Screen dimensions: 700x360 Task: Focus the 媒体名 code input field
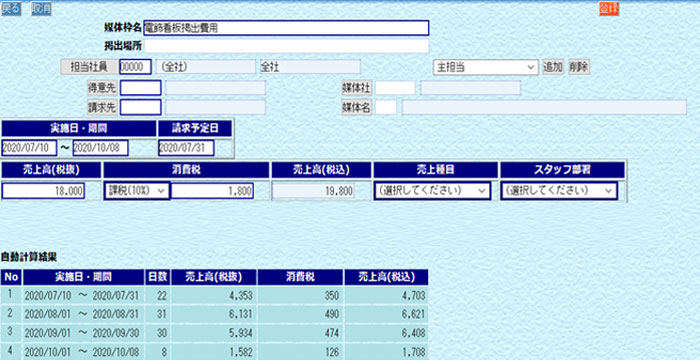click(386, 107)
